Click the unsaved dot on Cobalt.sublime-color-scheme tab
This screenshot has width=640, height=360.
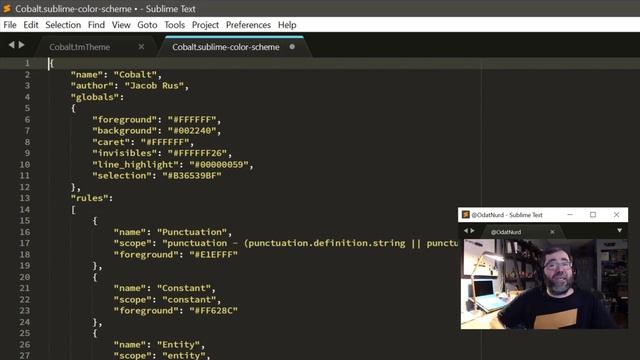point(292,47)
